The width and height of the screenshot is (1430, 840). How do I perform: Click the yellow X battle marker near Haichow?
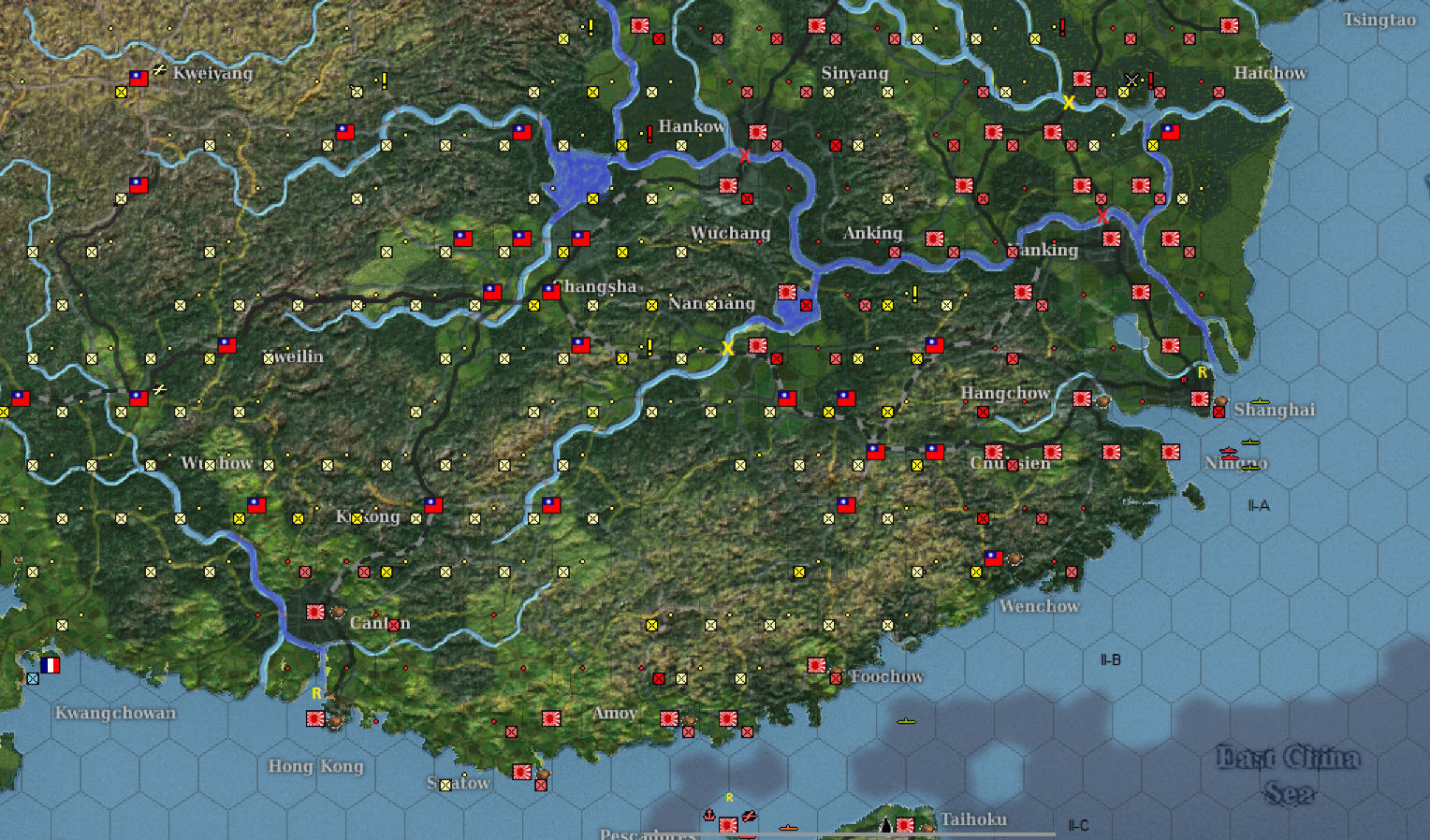[x=1068, y=103]
